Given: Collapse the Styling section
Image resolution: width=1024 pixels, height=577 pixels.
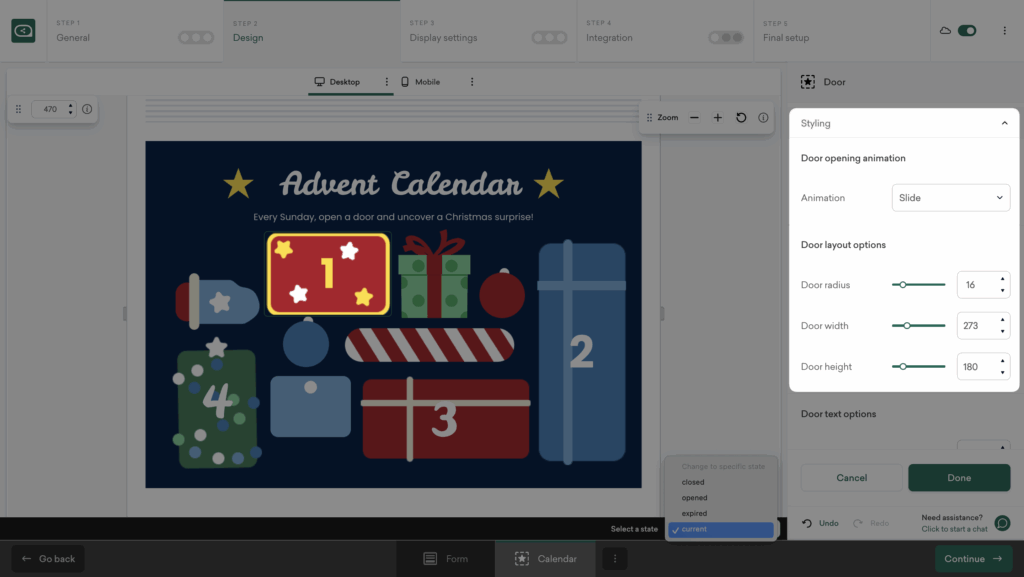Looking at the screenshot, I should click(x=1004, y=123).
